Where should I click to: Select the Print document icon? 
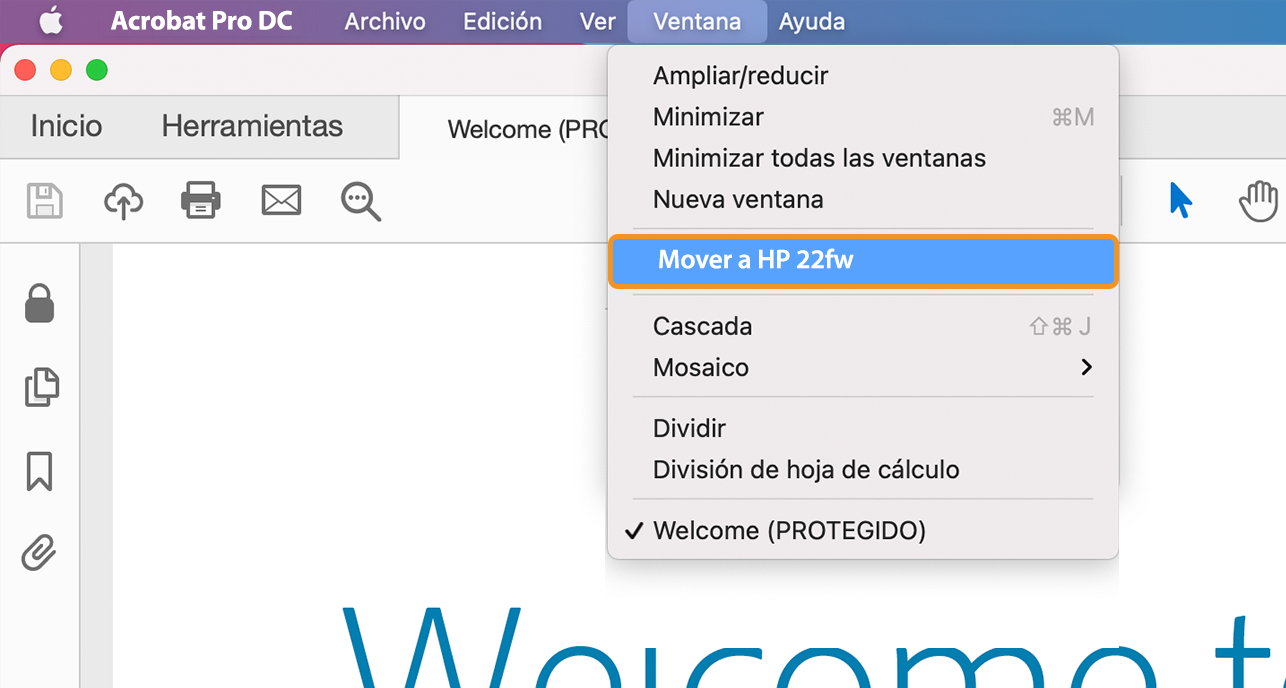tap(200, 201)
